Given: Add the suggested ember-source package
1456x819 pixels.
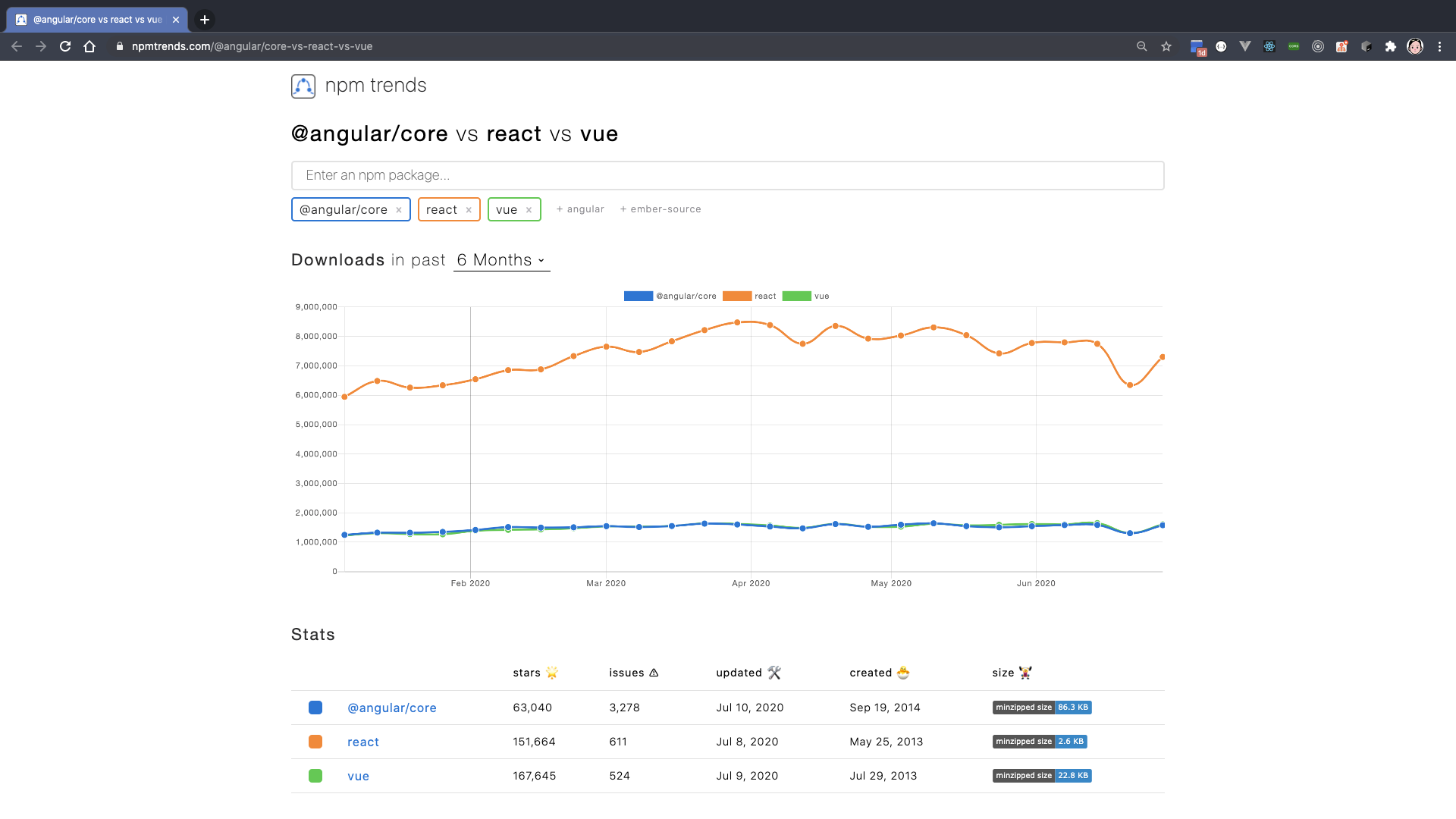Looking at the screenshot, I should click(x=661, y=209).
